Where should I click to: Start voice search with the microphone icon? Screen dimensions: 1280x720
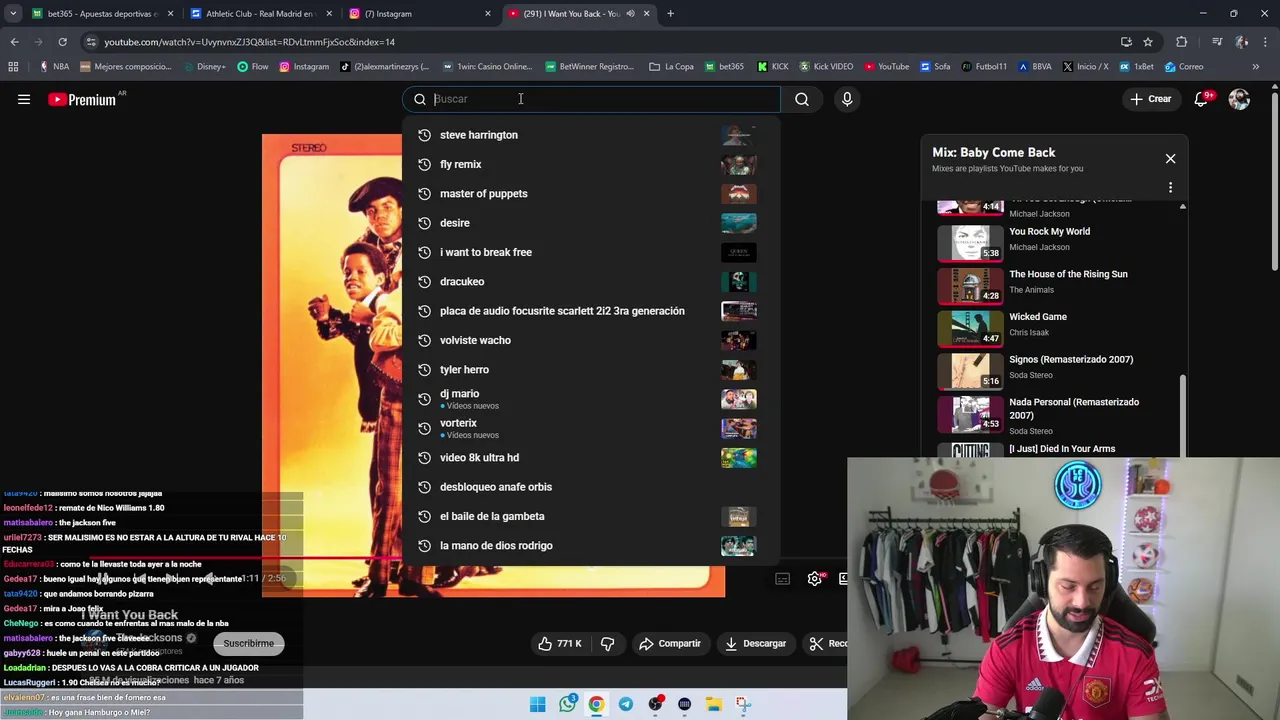(x=847, y=99)
